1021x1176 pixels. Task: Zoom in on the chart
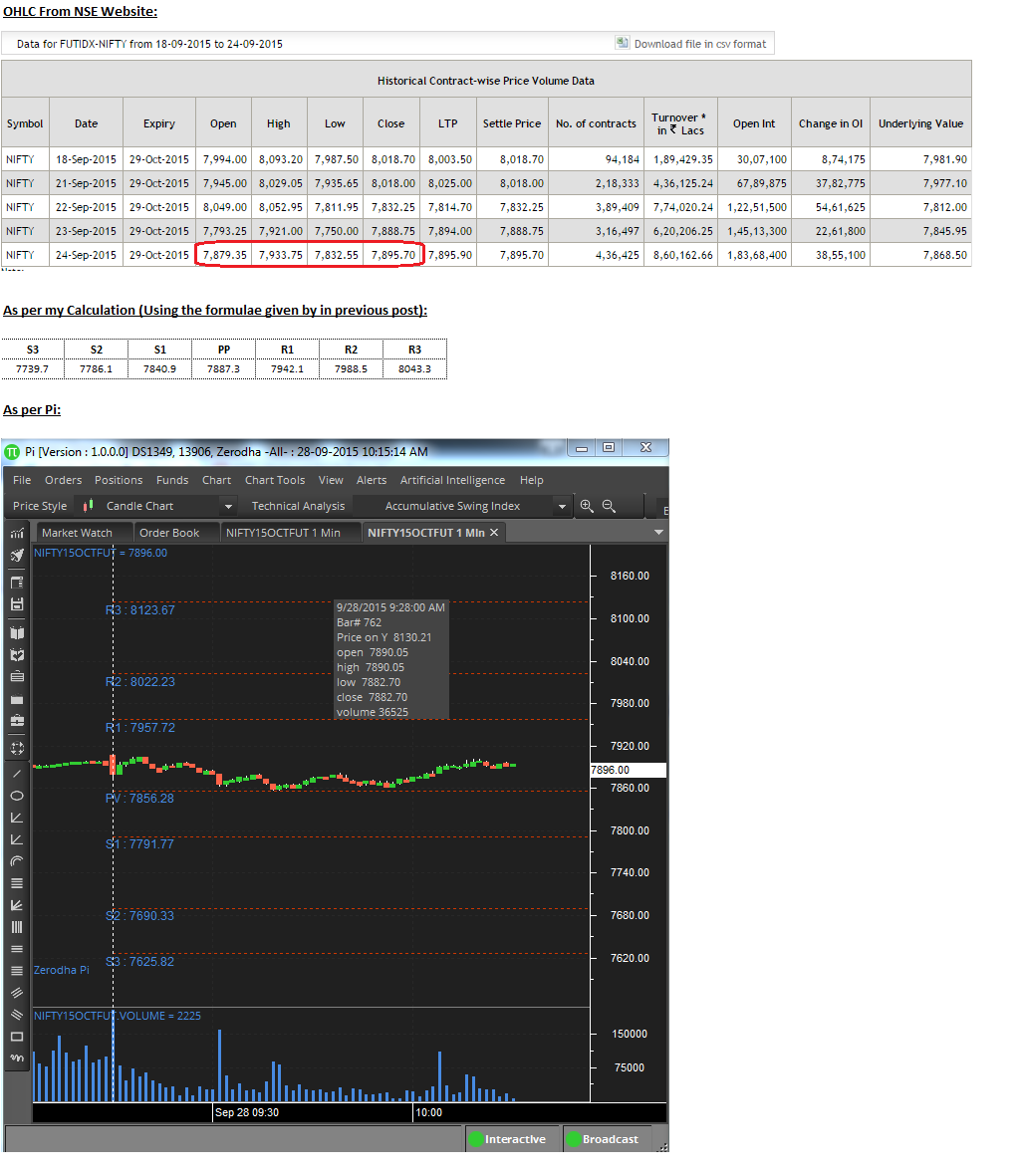click(587, 506)
